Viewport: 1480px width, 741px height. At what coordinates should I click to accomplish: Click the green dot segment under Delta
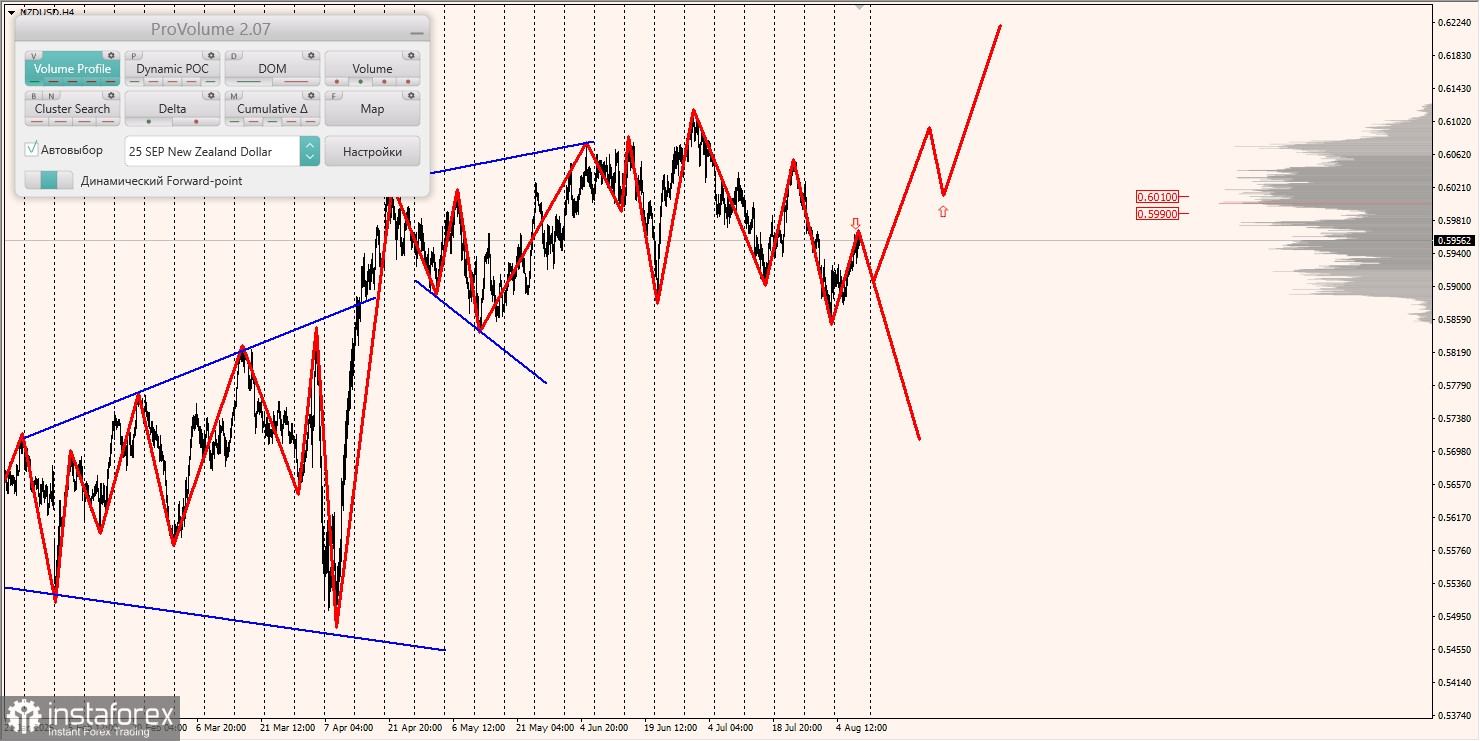click(149, 121)
